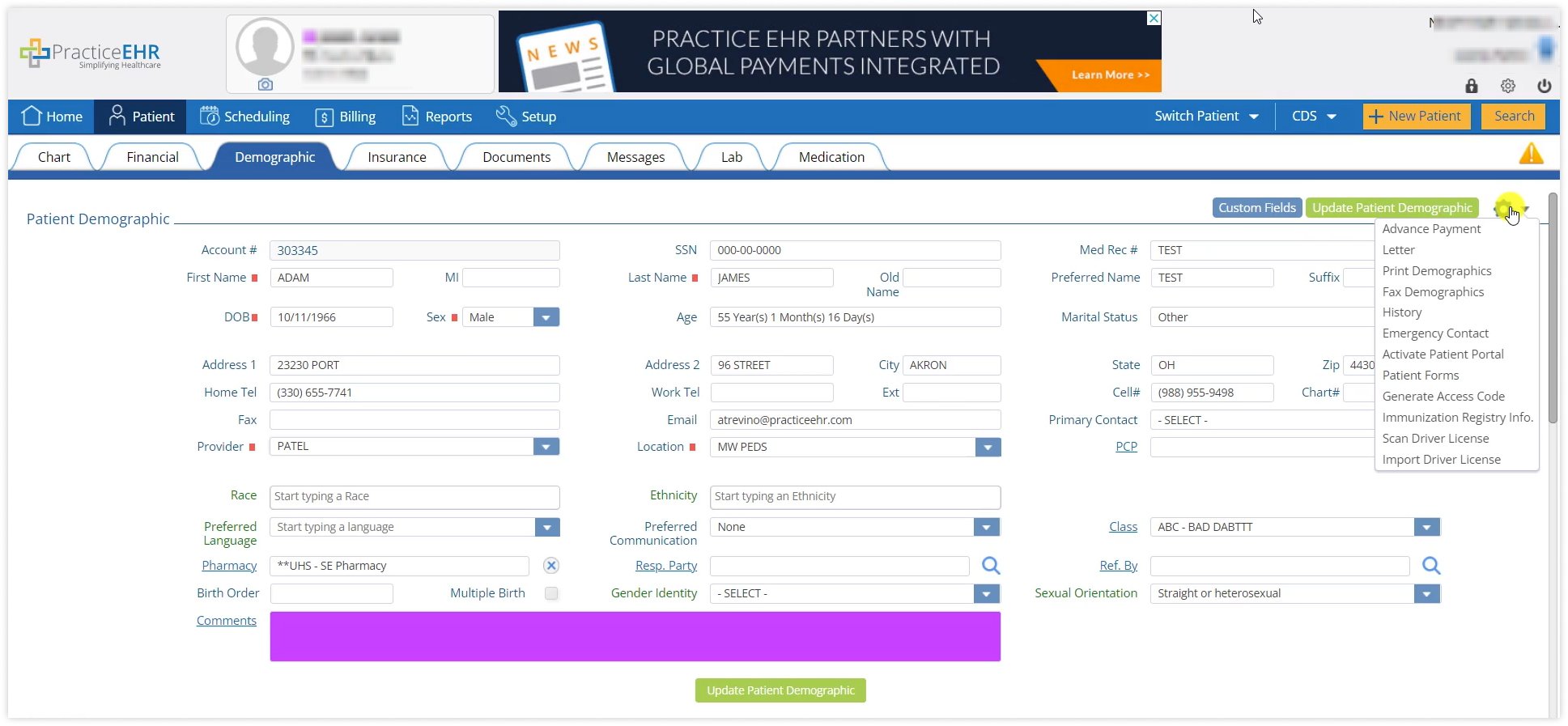Open settings gear icon at top right
This screenshot has width=1568, height=726.
coord(1508,86)
